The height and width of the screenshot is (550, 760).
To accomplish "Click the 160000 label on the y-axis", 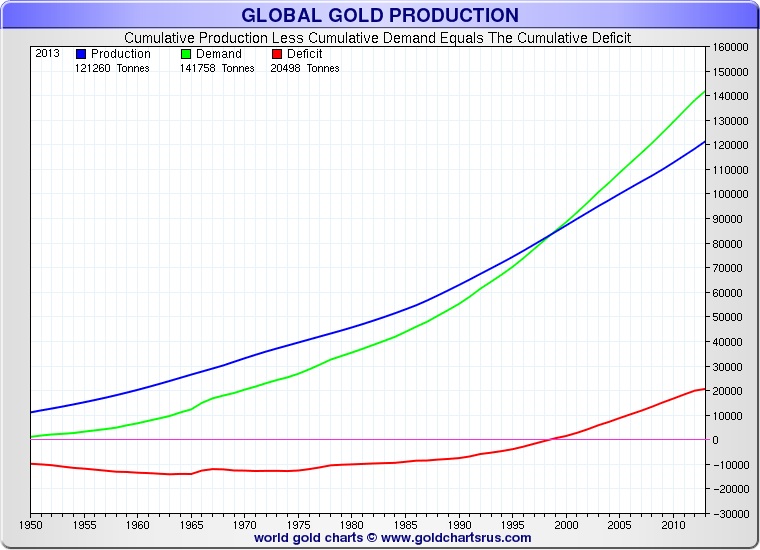I will pos(731,48).
